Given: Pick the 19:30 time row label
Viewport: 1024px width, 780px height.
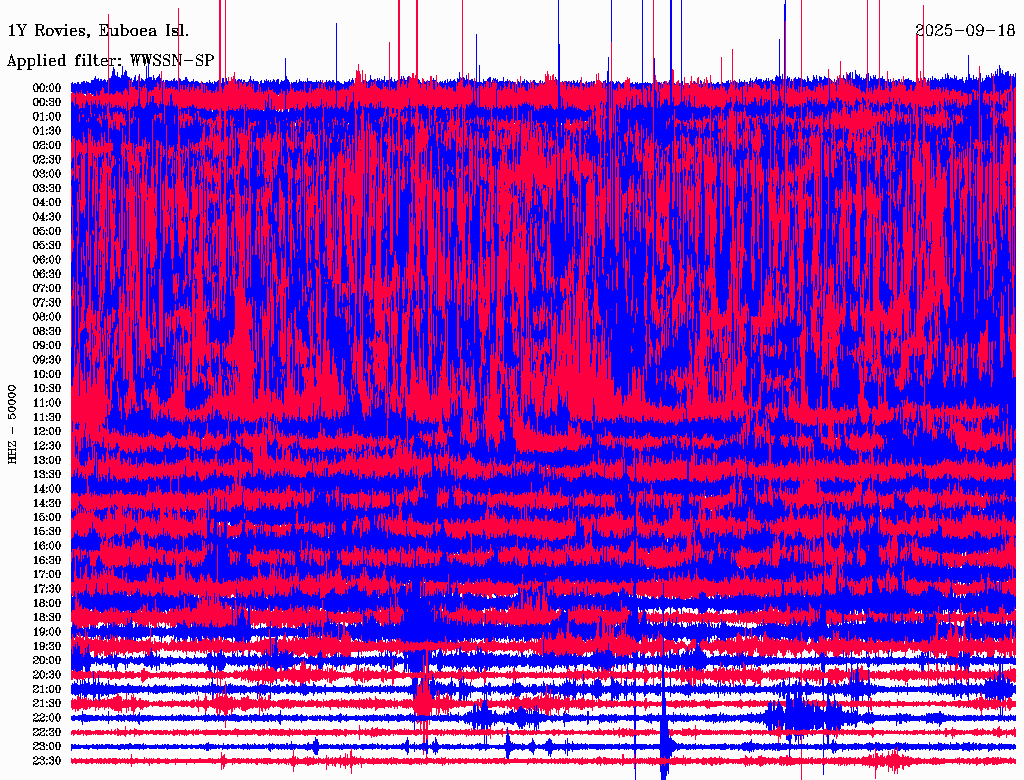Looking at the screenshot, I should (x=47, y=647).
